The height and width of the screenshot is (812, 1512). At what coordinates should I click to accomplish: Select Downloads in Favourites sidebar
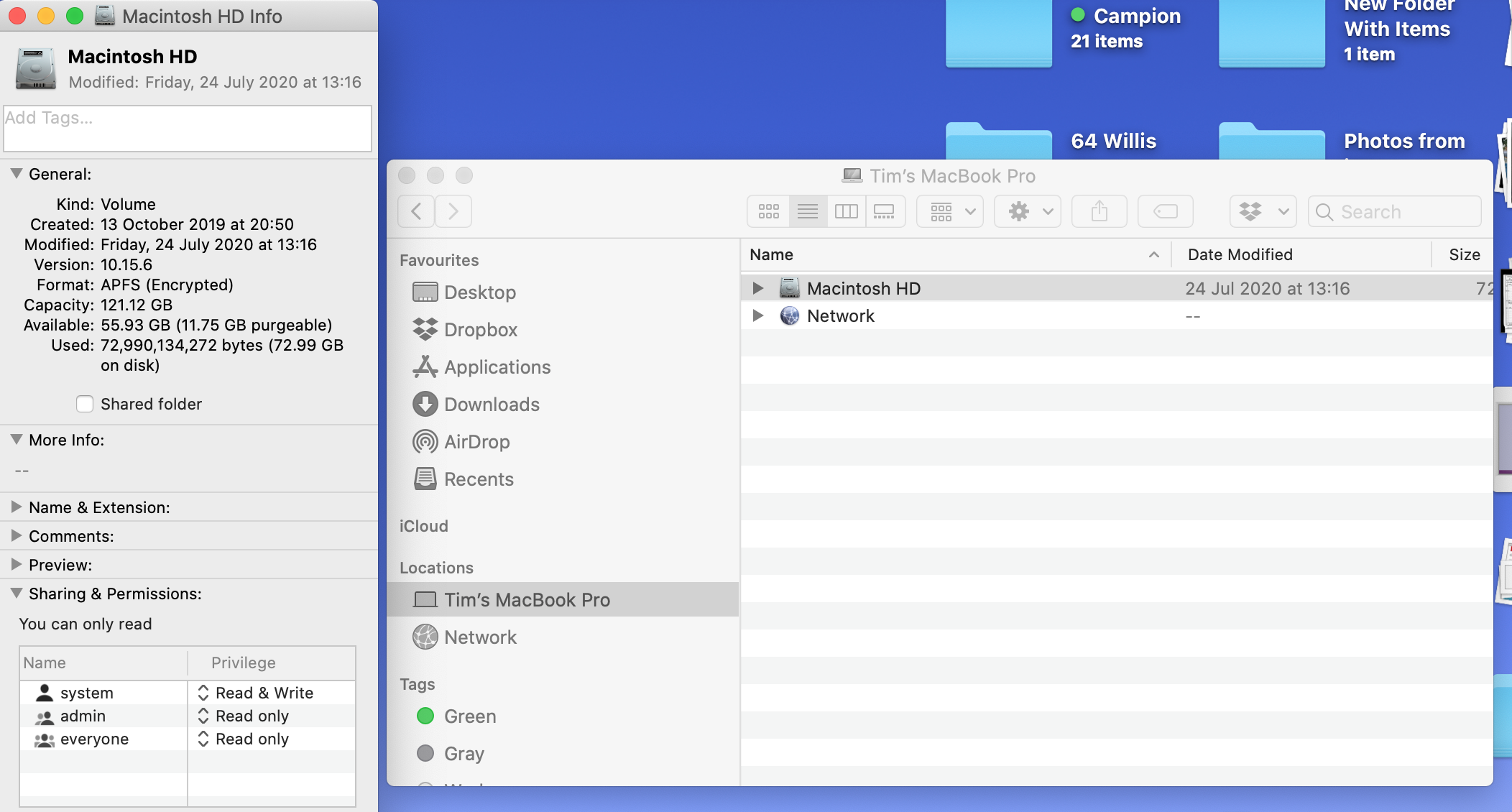[492, 405]
